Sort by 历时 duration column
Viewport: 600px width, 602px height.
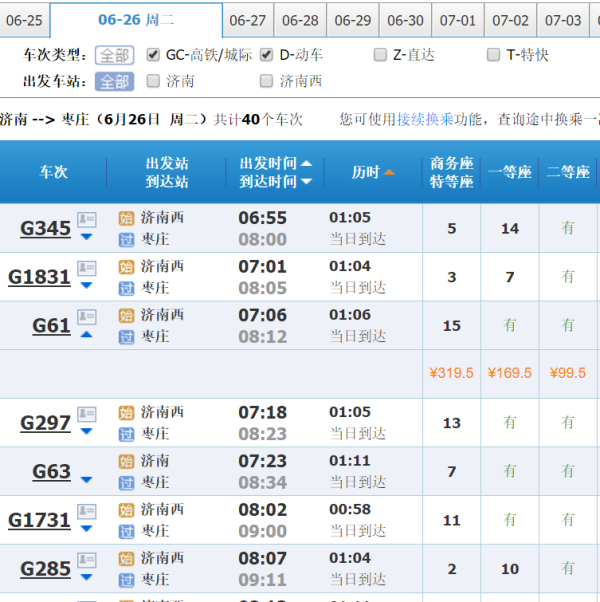373,172
